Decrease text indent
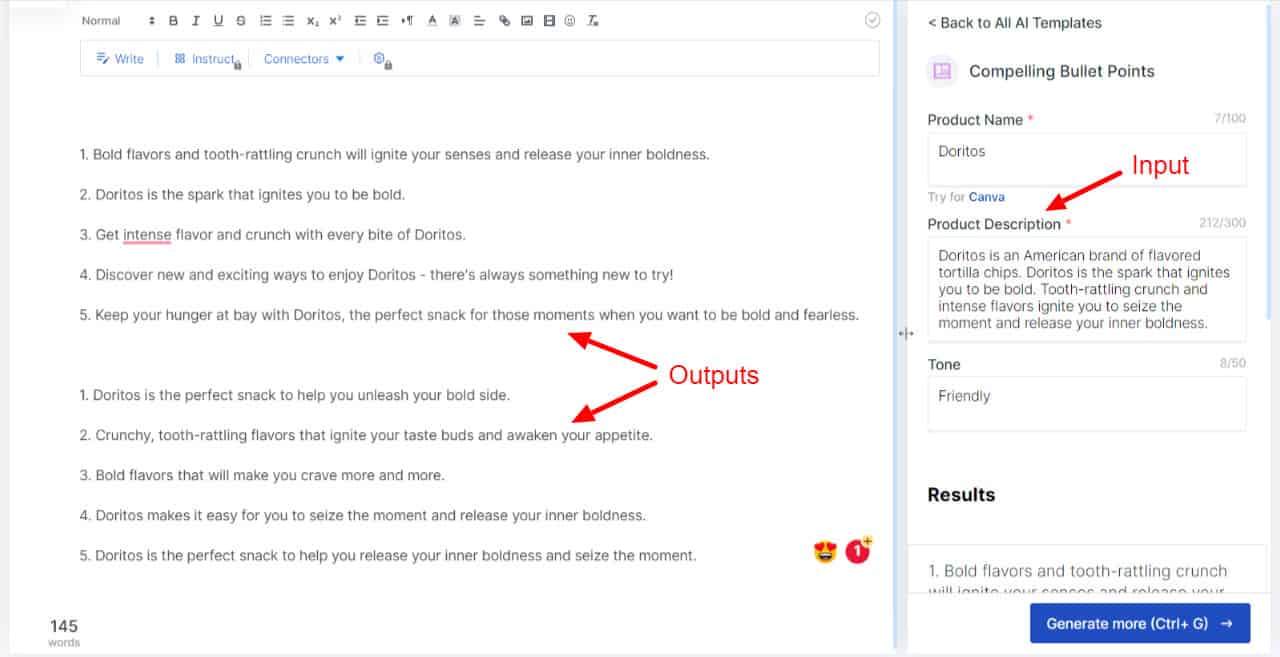Viewport: 1280px width, 657px height. point(360,21)
